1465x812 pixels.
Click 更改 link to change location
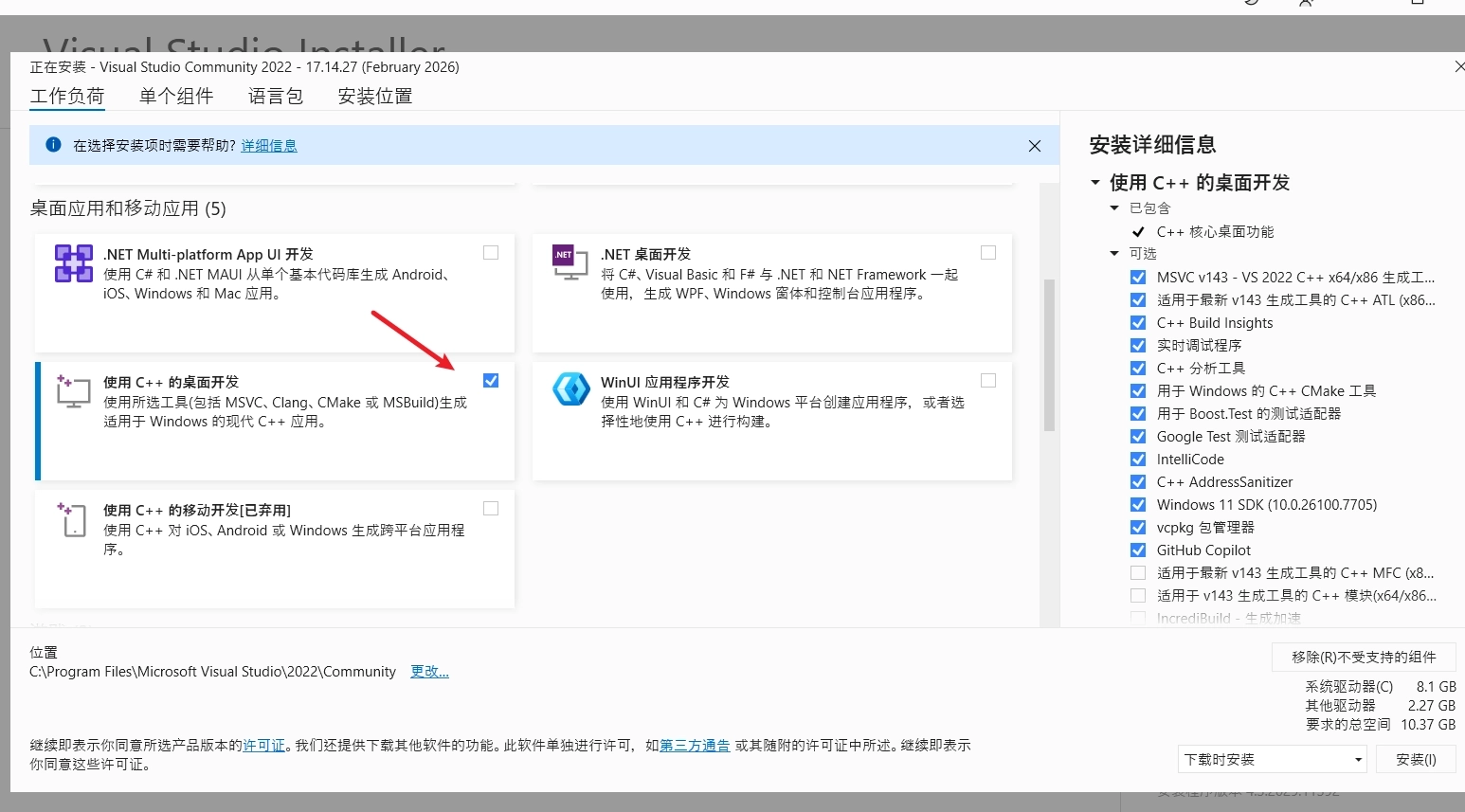pos(429,671)
